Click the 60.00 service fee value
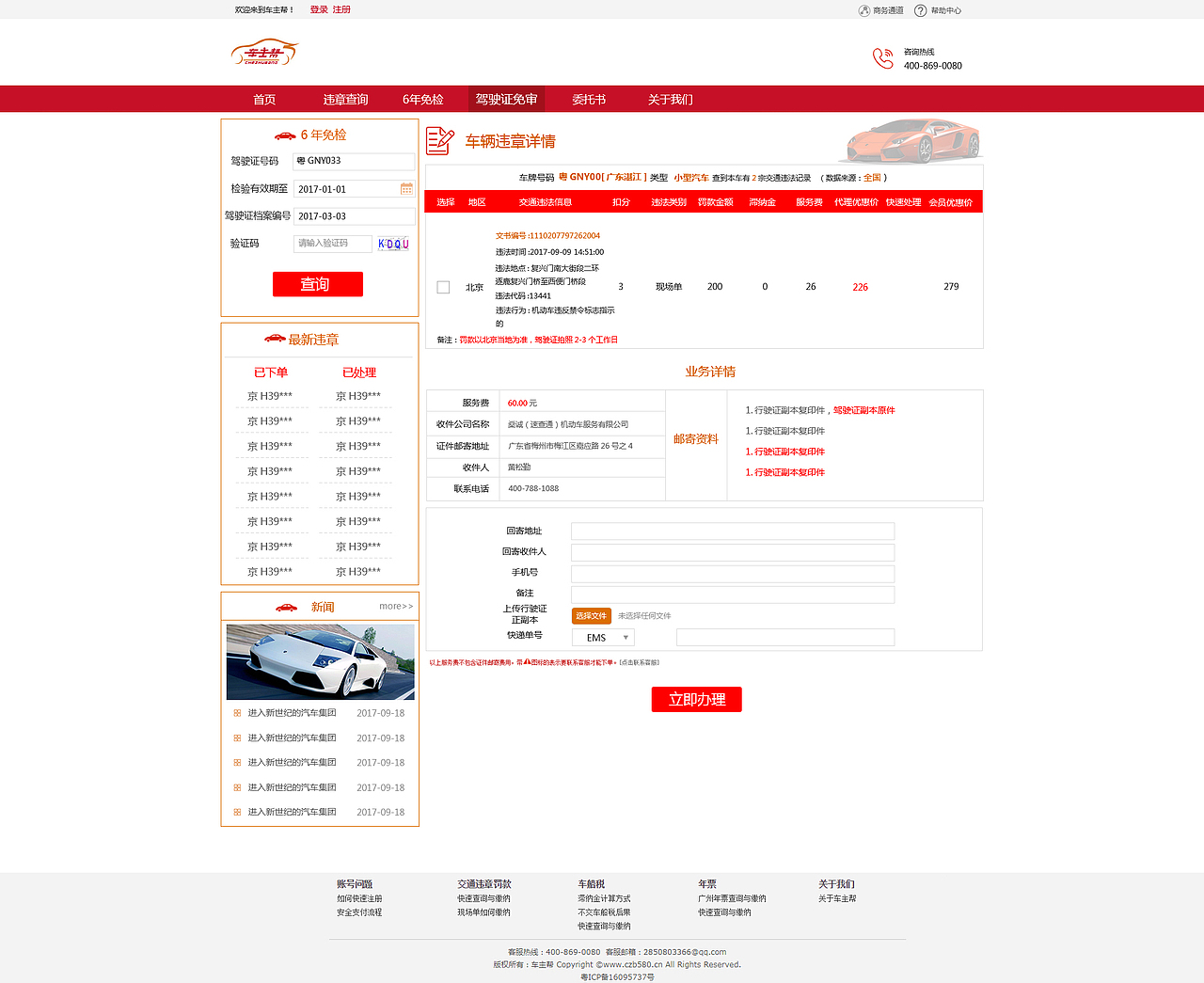Screen dimensions: 1204x983 [516, 404]
